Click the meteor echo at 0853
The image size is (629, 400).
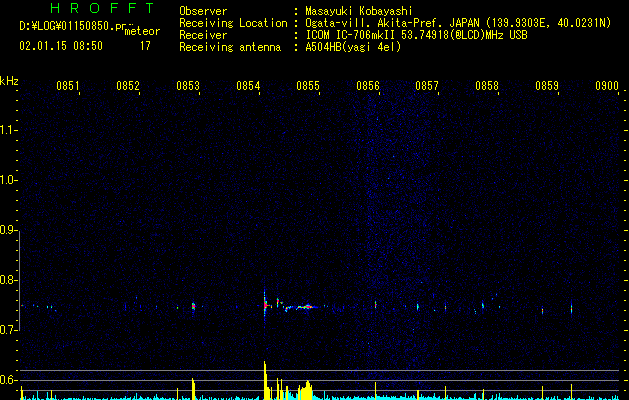(193, 307)
